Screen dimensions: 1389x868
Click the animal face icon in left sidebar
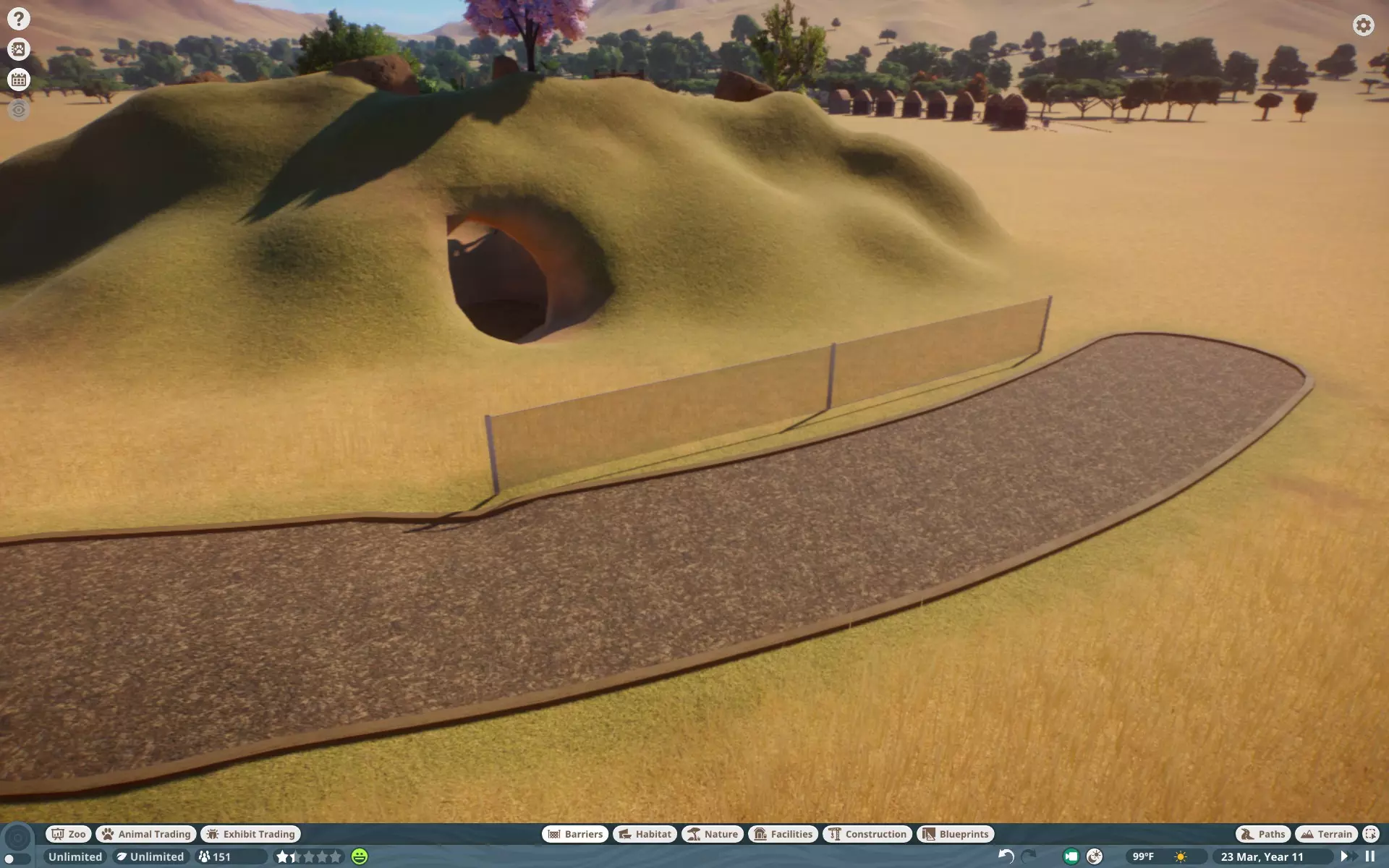coord(19,49)
